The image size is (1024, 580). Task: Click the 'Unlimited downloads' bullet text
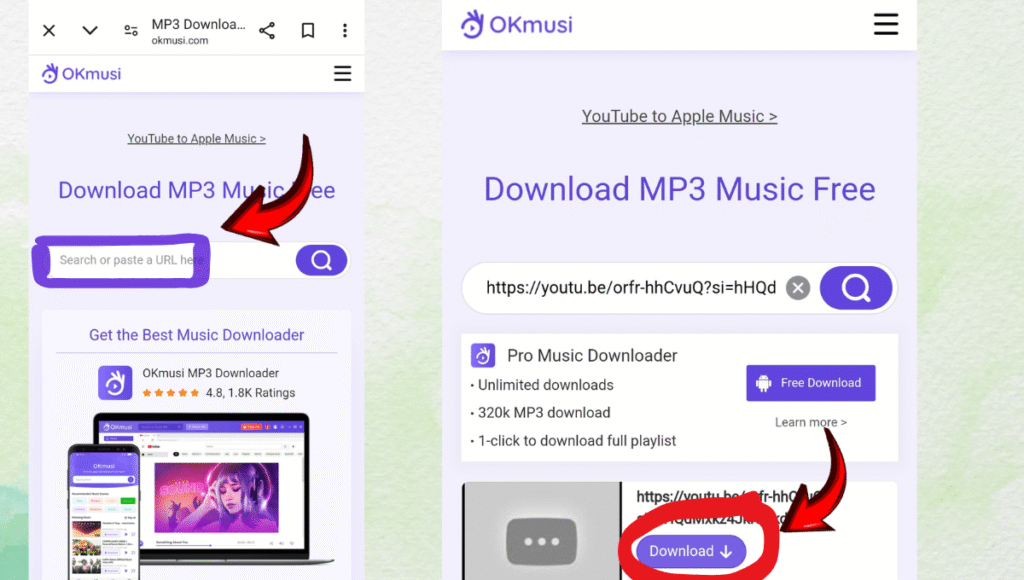[546, 385]
